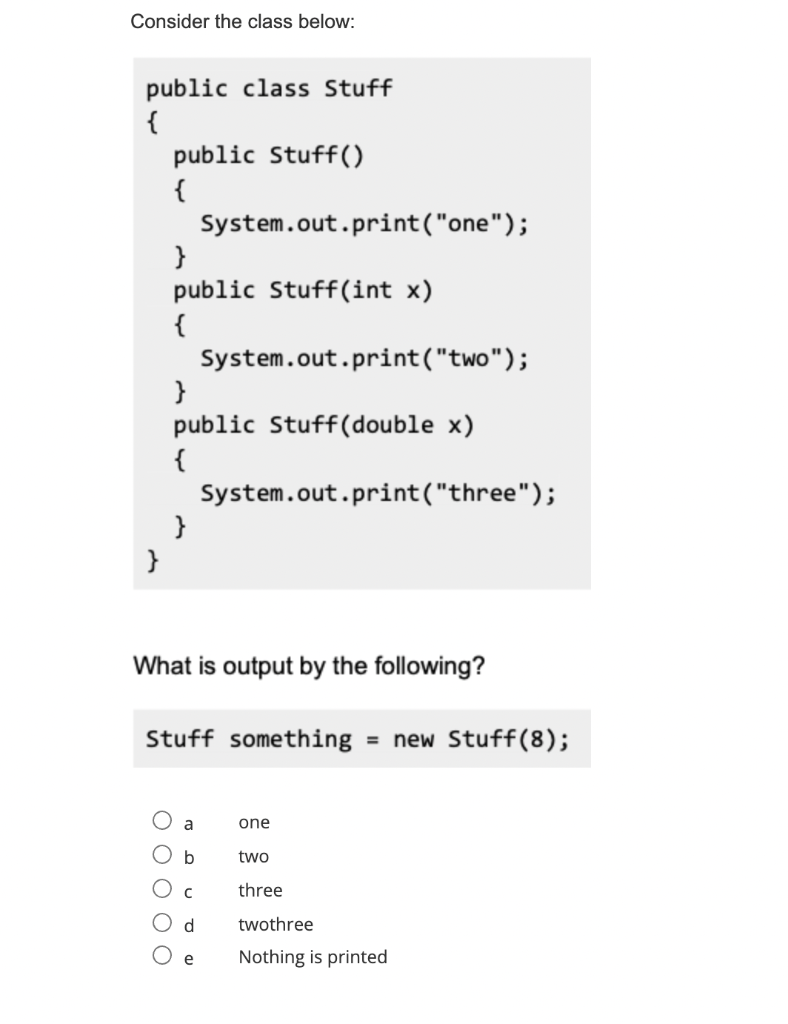Click the option text 'two'
The height and width of the screenshot is (1024, 788).
(x=252, y=855)
